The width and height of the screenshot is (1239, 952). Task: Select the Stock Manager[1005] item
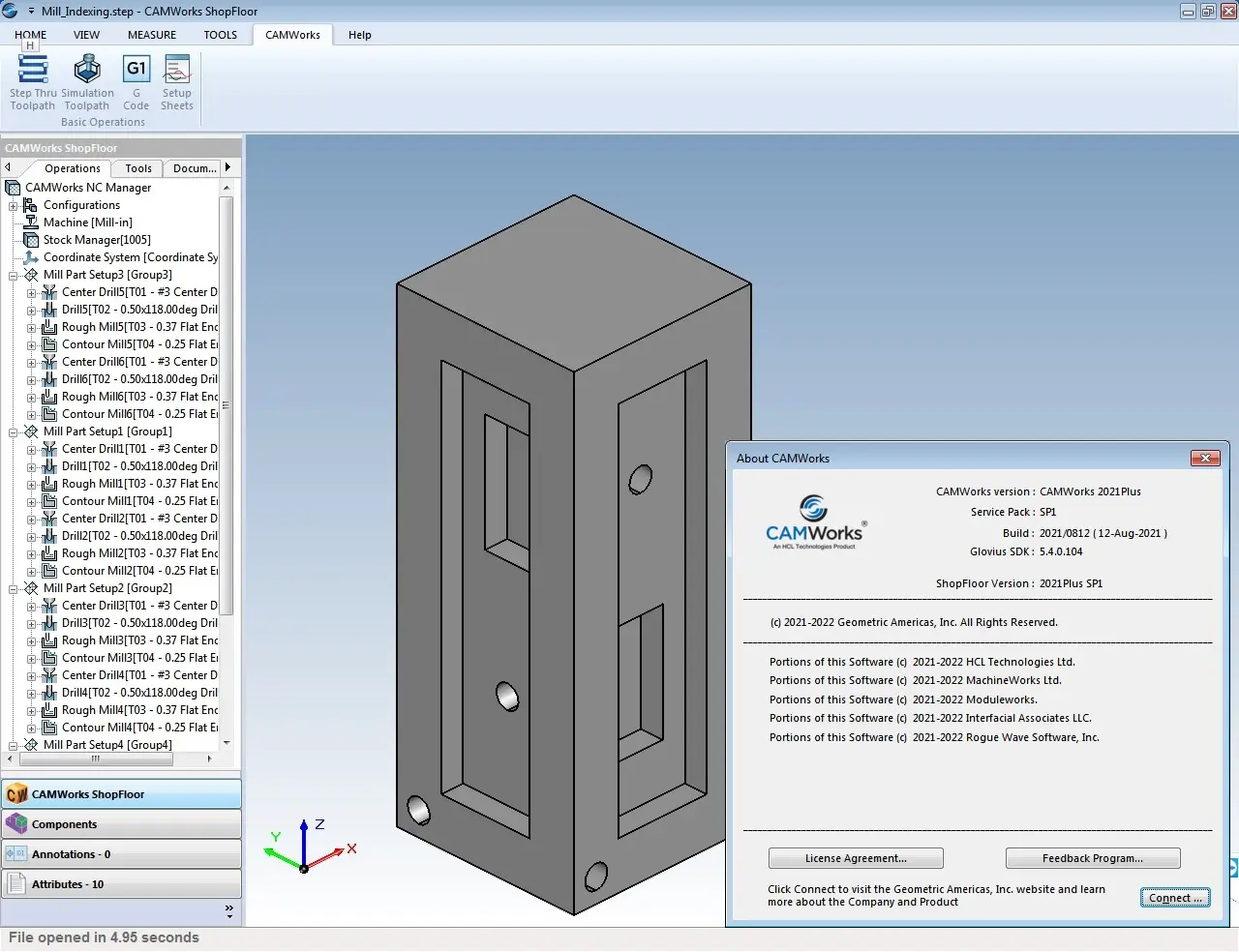tap(96, 240)
